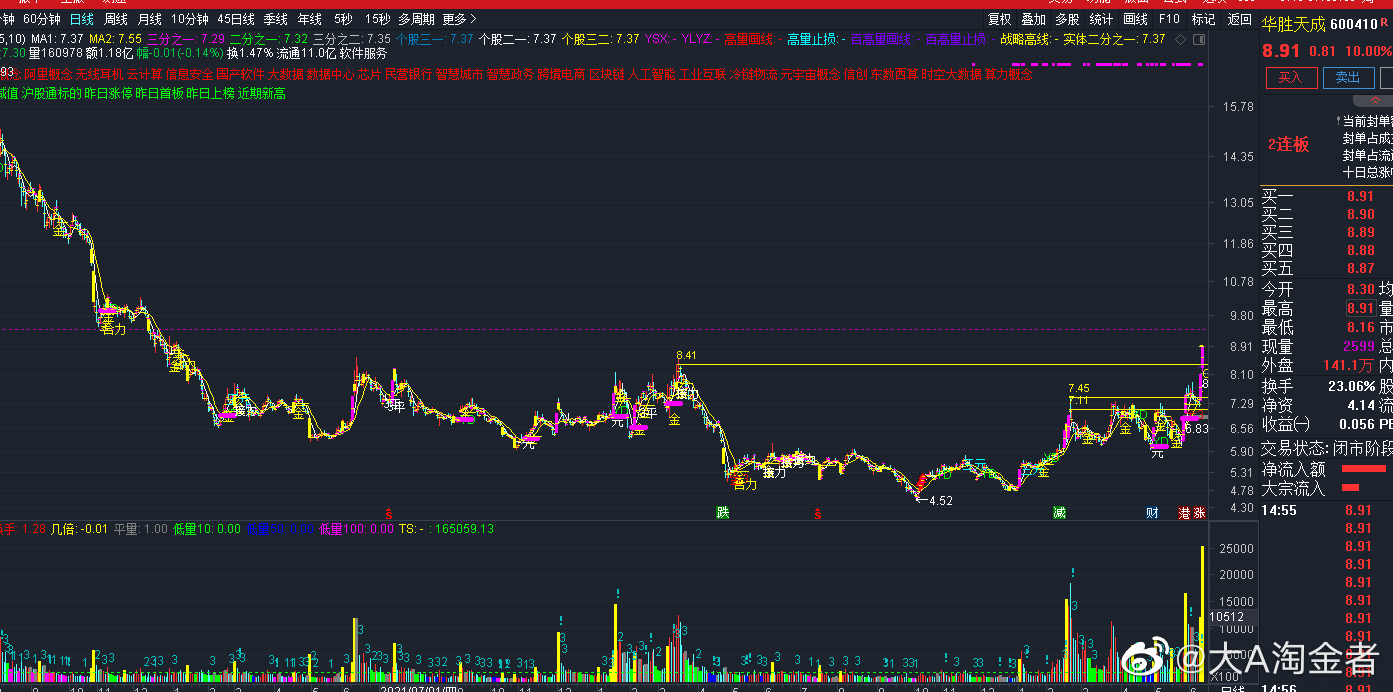Switch to 周线 weekly chart
This screenshot has width=1393, height=692.
(116, 19)
